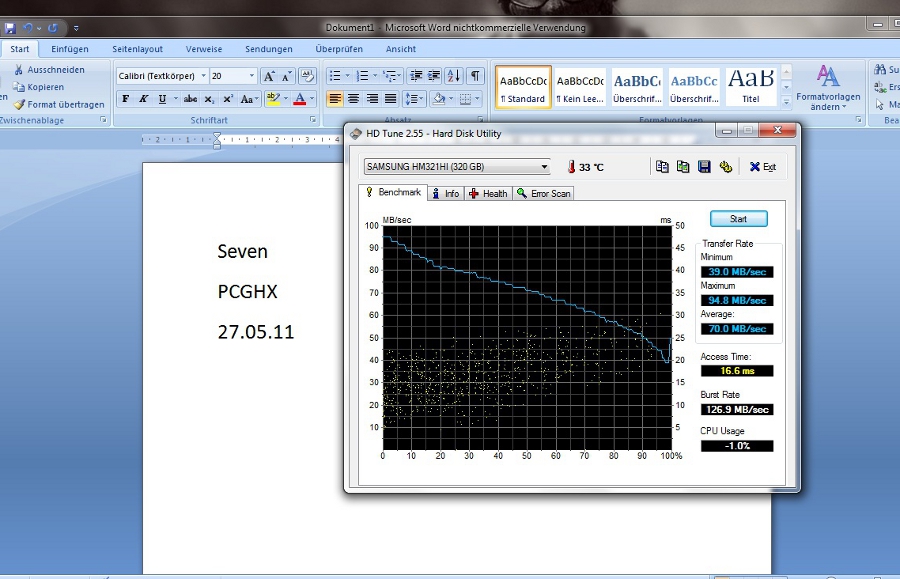Screen dimensions: 900x579
Task: Open the Seitenlayout ribbon tab
Action: point(137,49)
